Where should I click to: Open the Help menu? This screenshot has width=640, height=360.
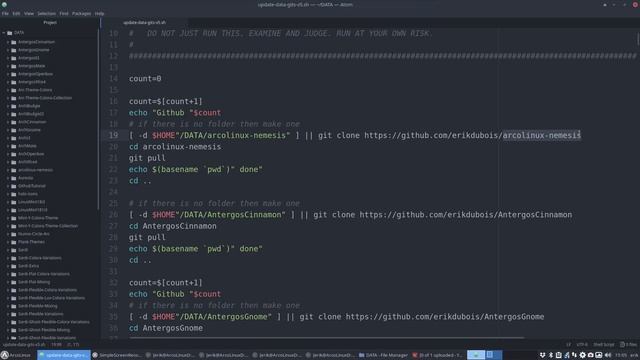(x=99, y=13)
